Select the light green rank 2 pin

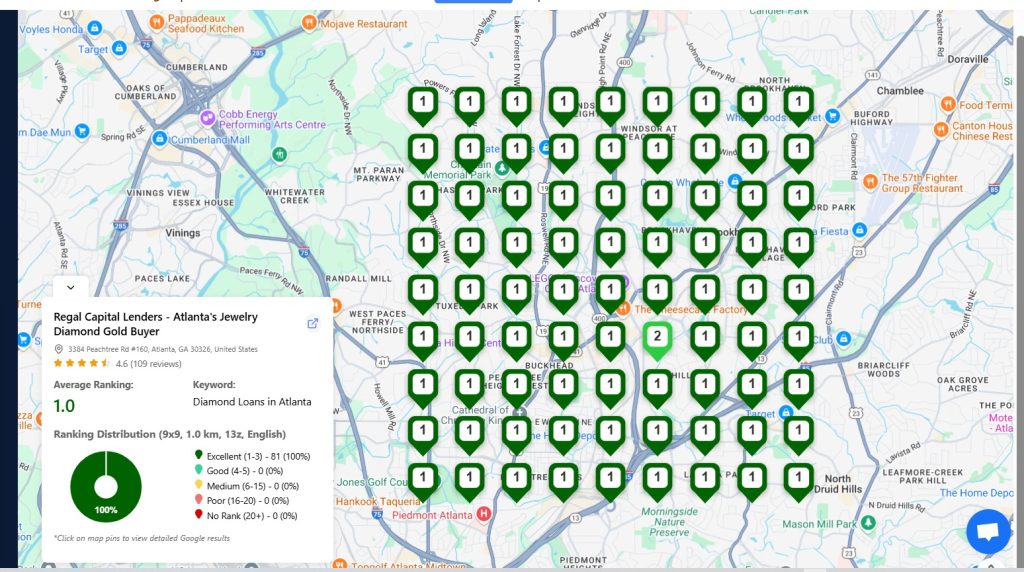tap(657, 341)
